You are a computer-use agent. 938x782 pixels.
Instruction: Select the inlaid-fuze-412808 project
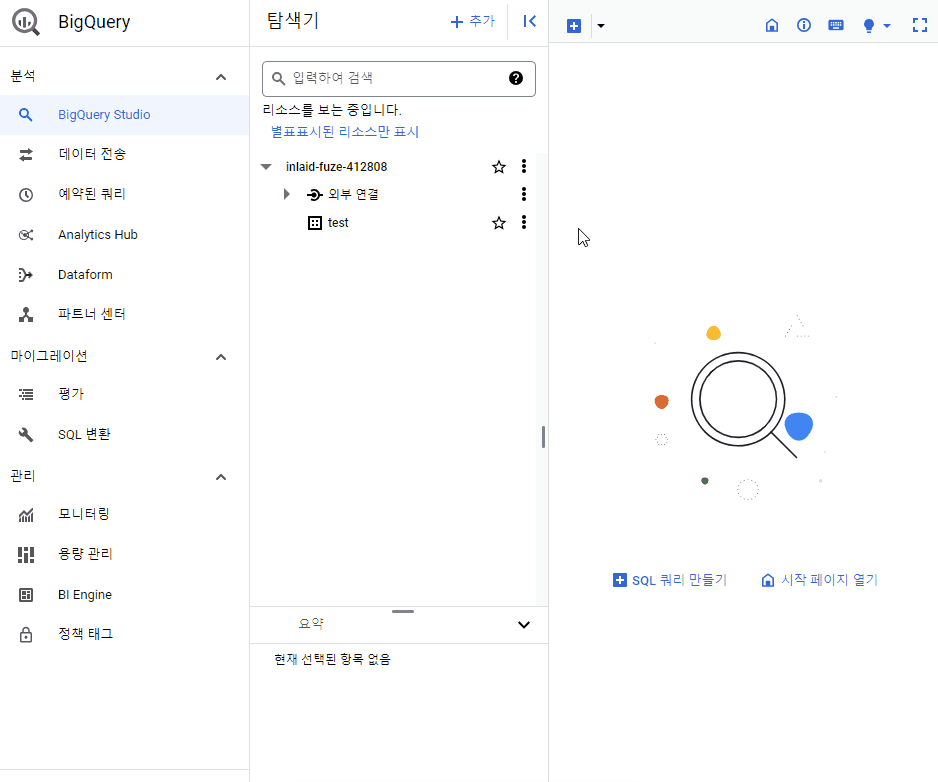pyautogui.click(x=336, y=166)
